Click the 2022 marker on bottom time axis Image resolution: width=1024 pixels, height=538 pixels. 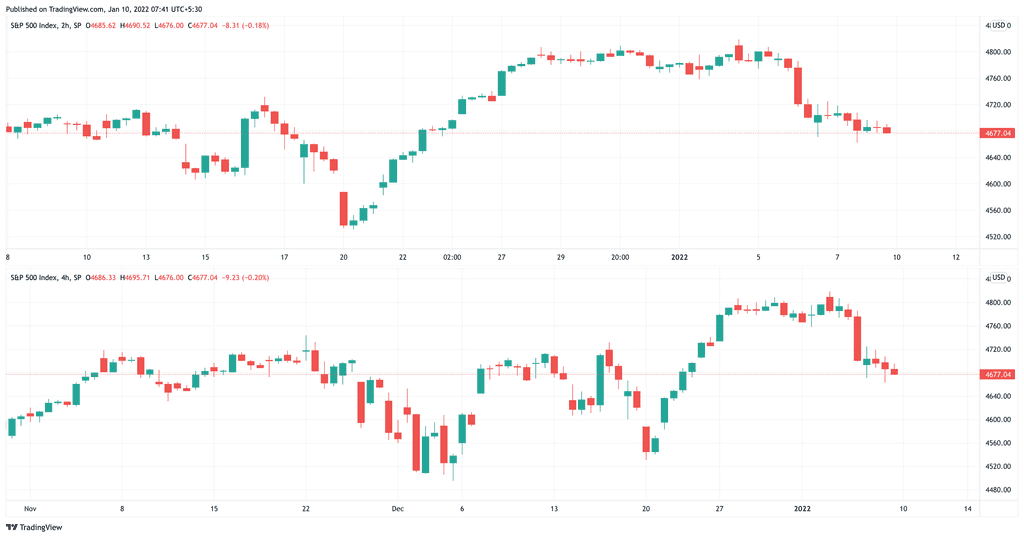point(802,509)
